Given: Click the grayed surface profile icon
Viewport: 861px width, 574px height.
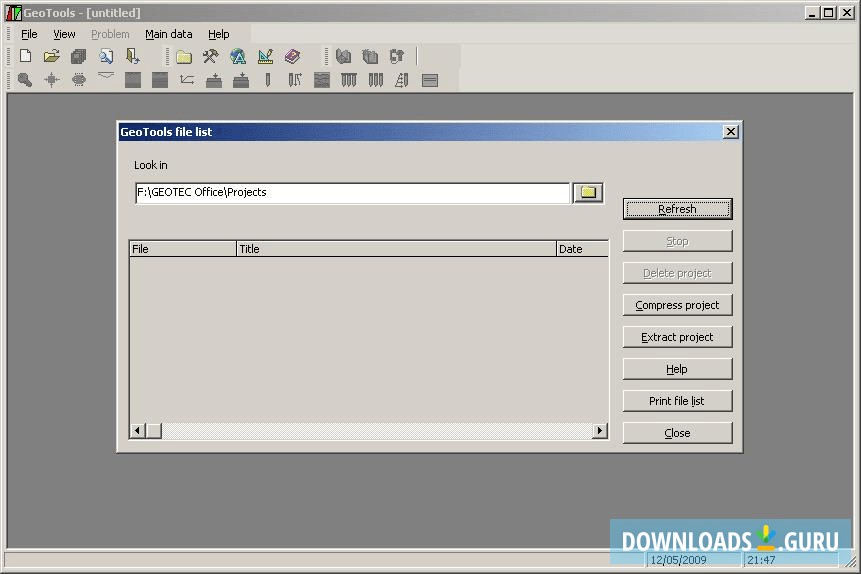Looking at the screenshot, I should (105, 77).
